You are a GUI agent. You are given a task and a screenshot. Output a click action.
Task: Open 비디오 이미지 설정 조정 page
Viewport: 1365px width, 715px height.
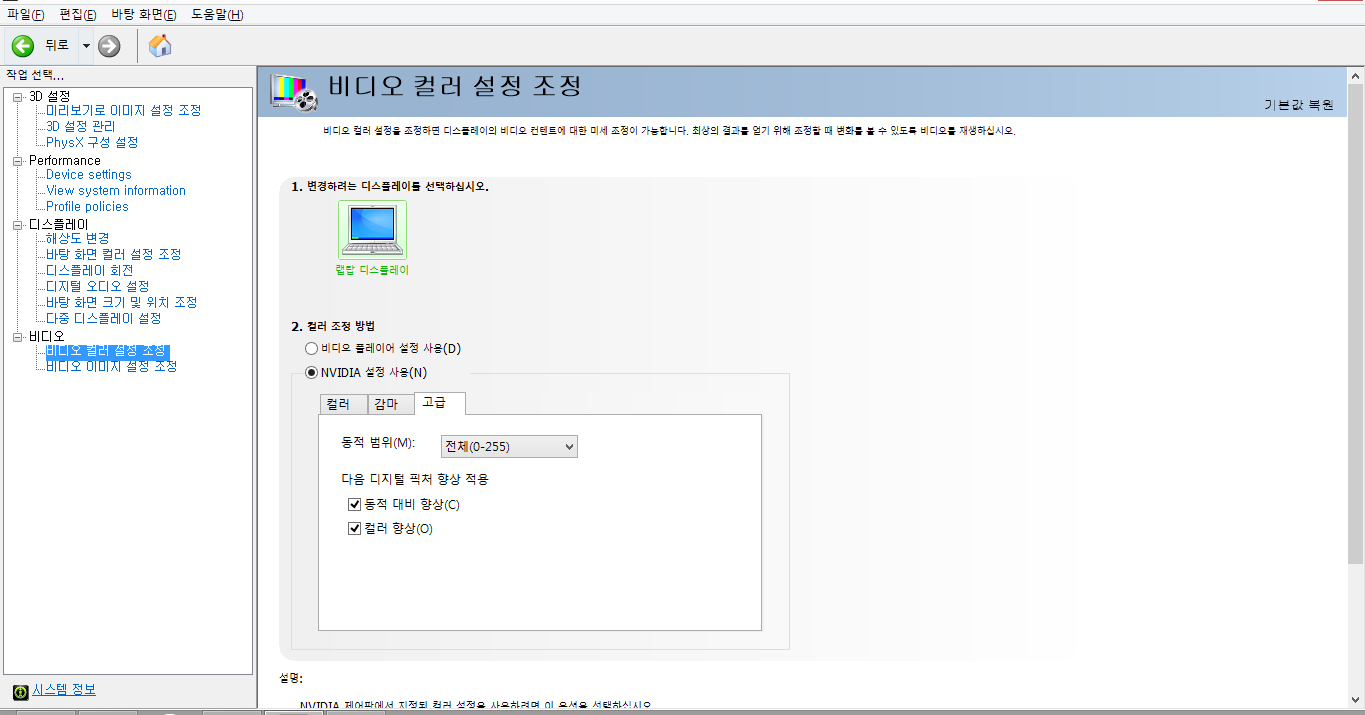pyautogui.click(x=111, y=366)
